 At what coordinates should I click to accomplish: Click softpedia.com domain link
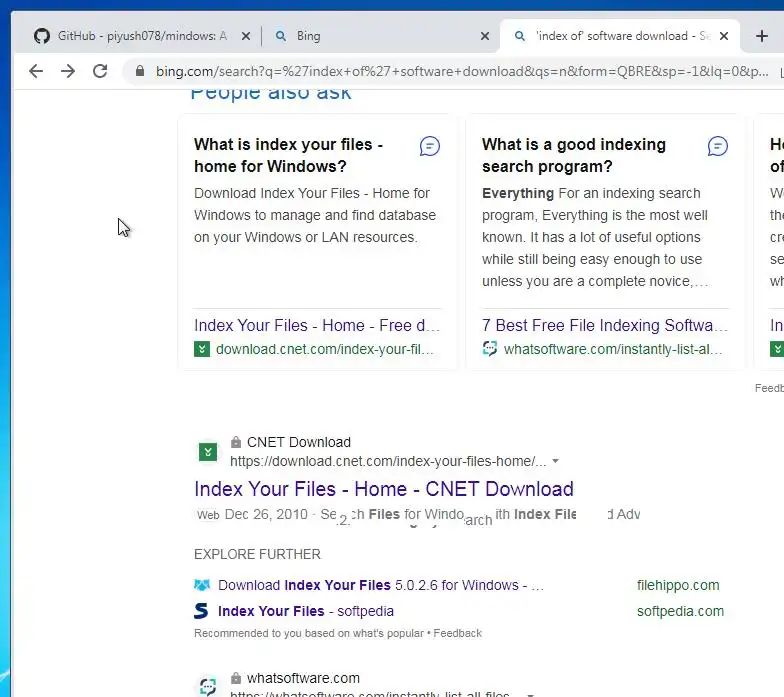tap(680, 611)
